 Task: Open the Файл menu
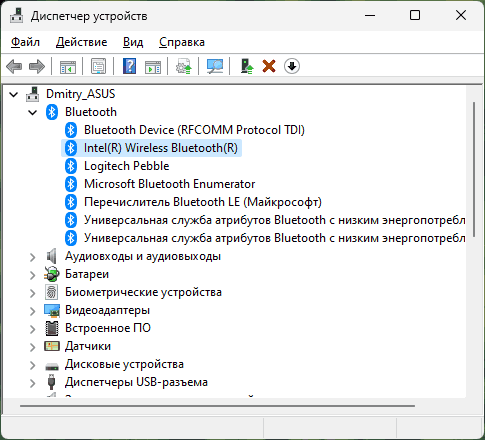[x=25, y=42]
